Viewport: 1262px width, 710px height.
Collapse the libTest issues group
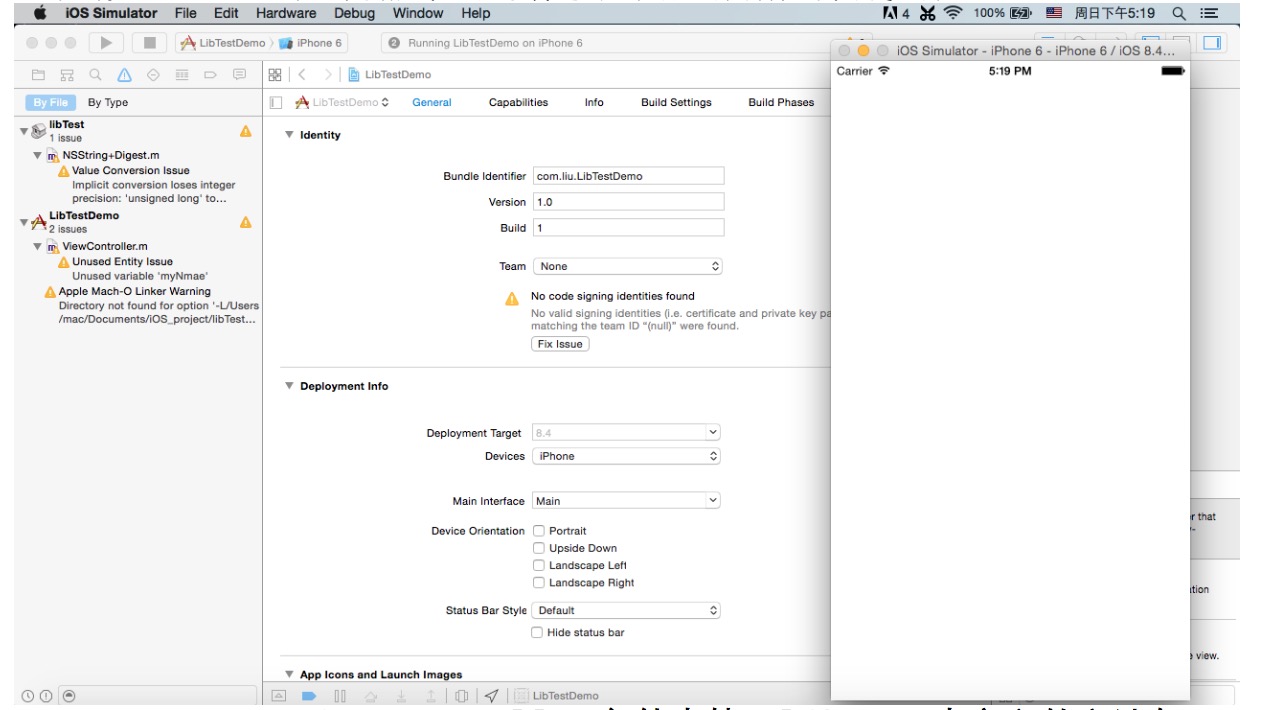click(24, 131)
